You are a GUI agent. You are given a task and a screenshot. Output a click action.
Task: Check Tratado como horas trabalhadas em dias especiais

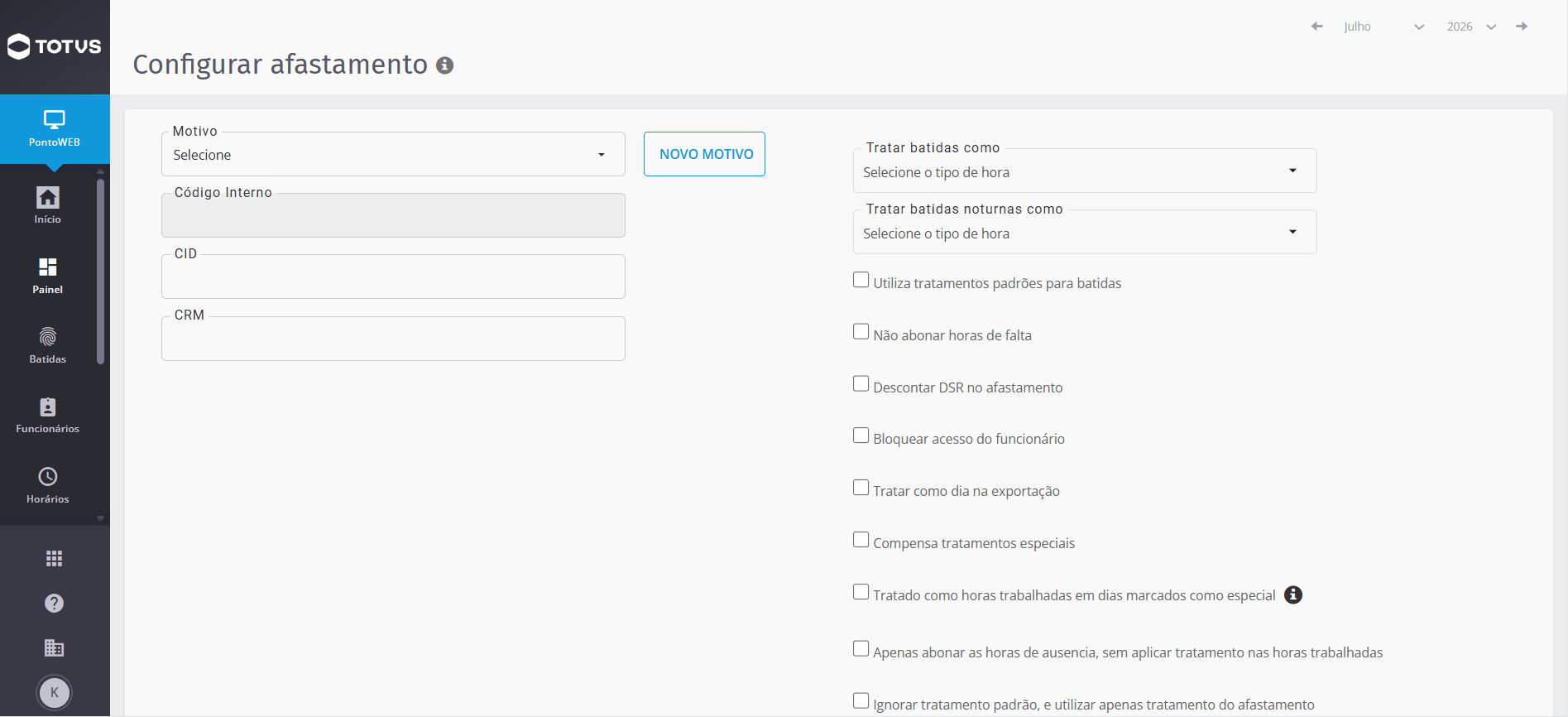[x=861, y=592]
